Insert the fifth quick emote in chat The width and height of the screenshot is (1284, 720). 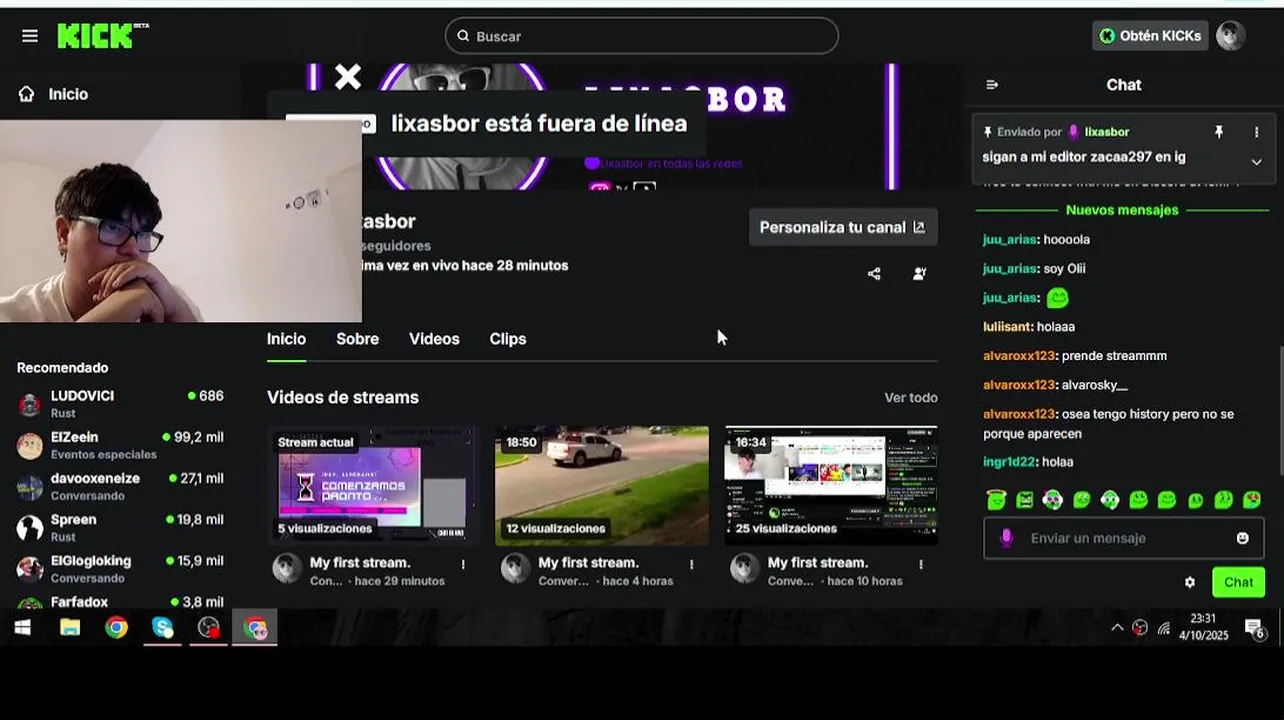[x=1109, y=500]
